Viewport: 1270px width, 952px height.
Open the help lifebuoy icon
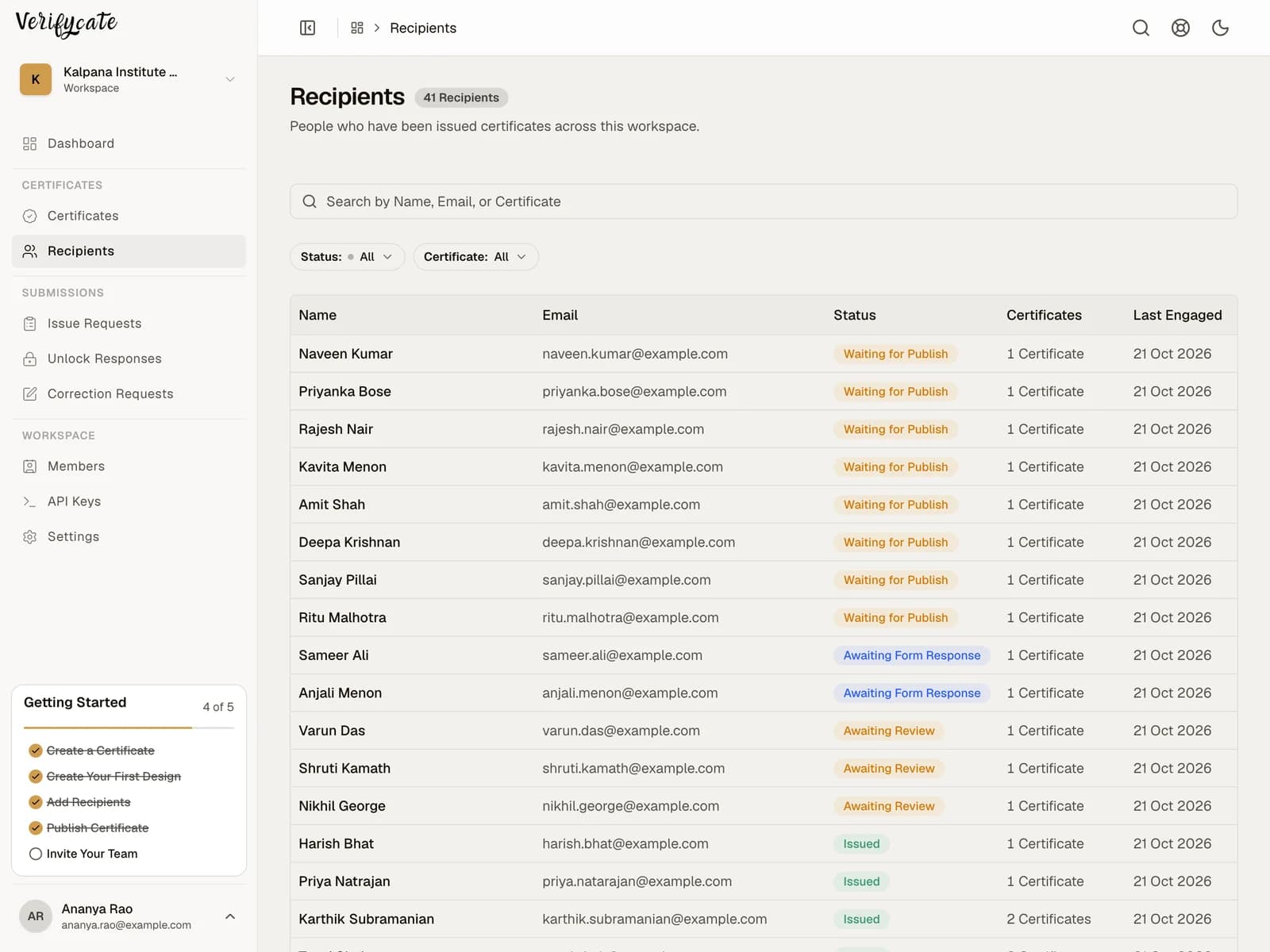tap(1180, 28)
